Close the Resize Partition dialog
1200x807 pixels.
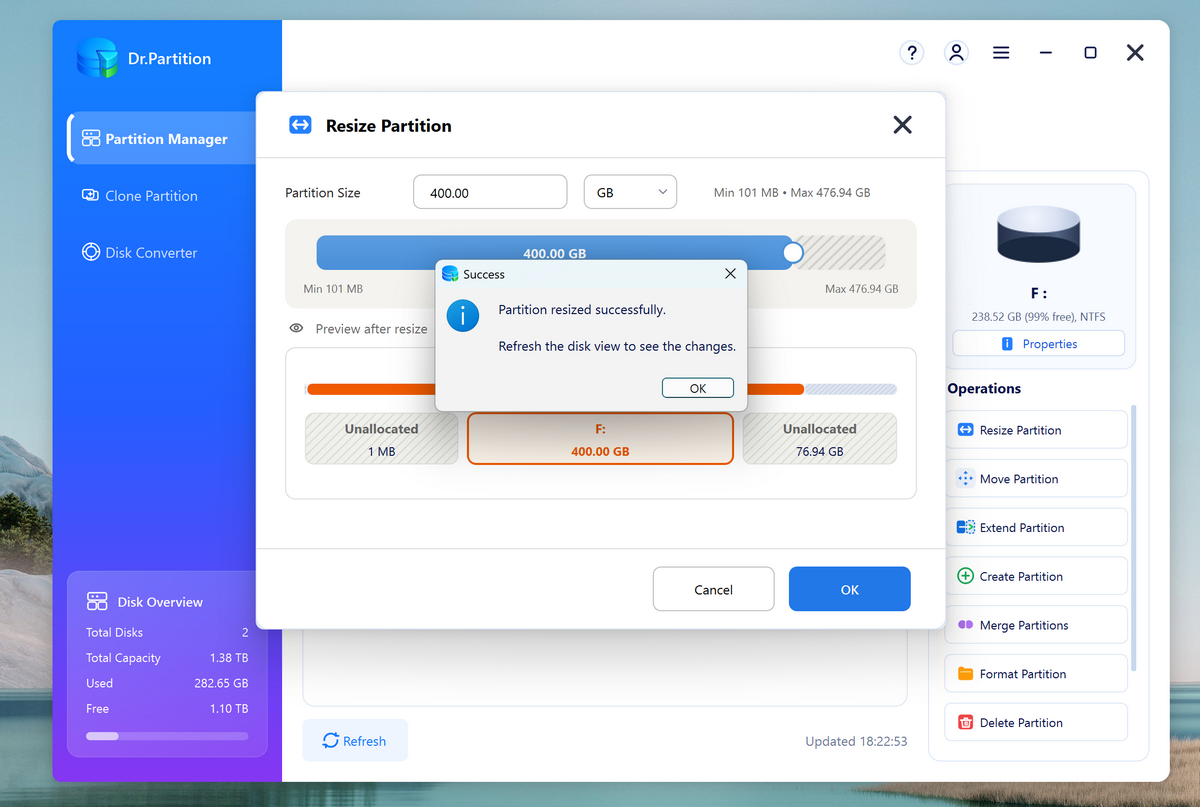[902, 125]
